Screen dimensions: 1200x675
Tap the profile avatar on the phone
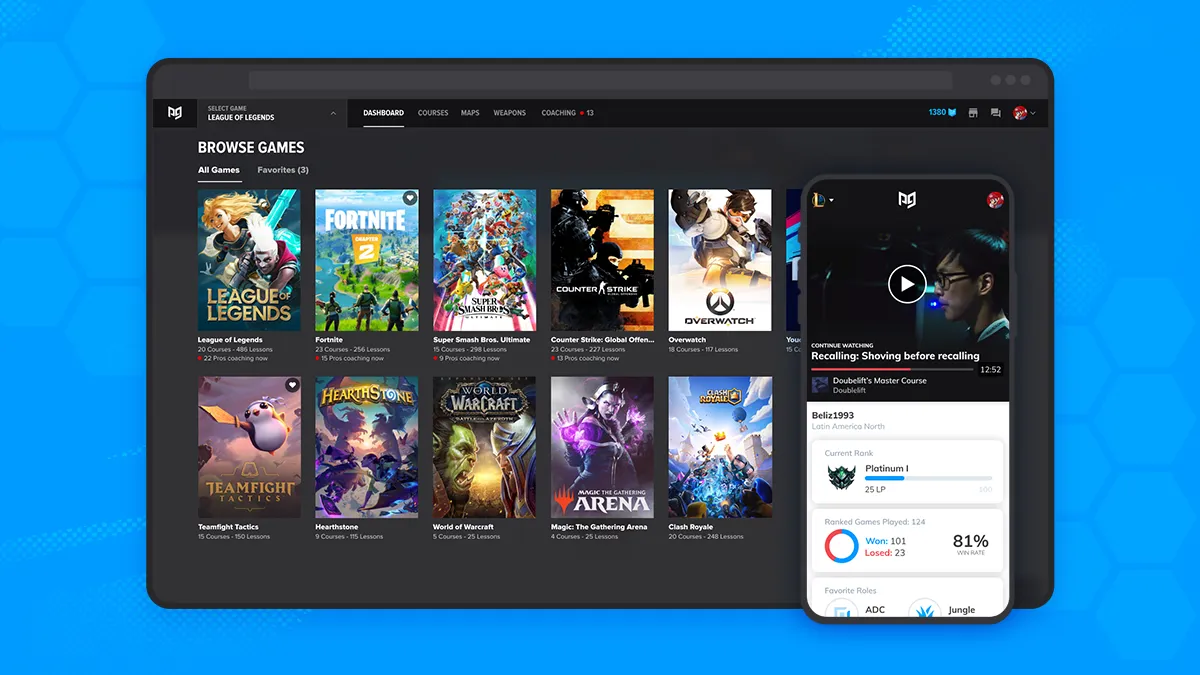coord(995,200)
